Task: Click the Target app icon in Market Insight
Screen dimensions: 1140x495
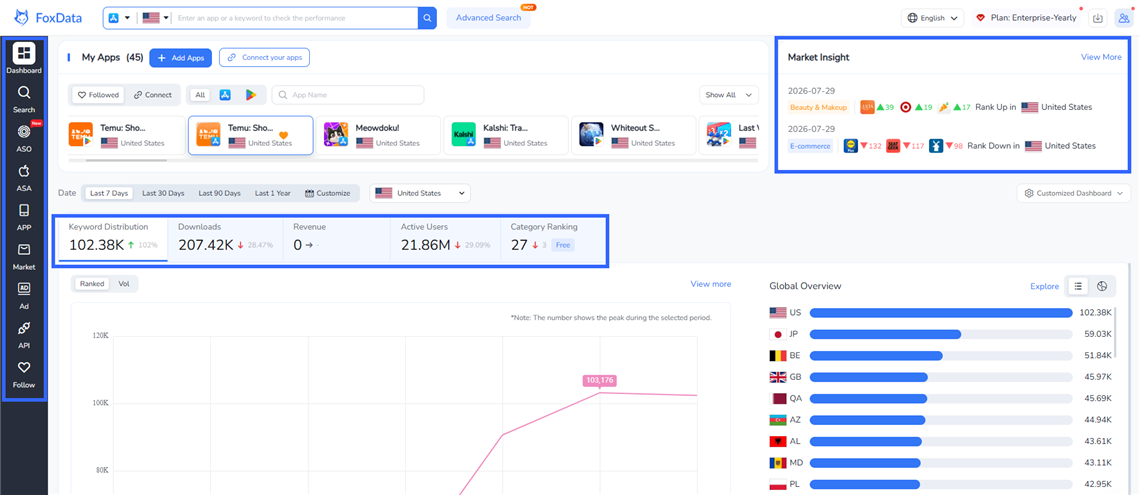Action: point(905,107)
